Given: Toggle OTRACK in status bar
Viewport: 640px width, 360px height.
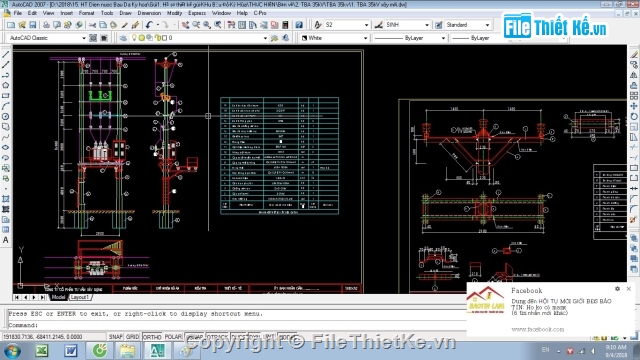Looking at the screenshot, I should (x=217, y=337).
